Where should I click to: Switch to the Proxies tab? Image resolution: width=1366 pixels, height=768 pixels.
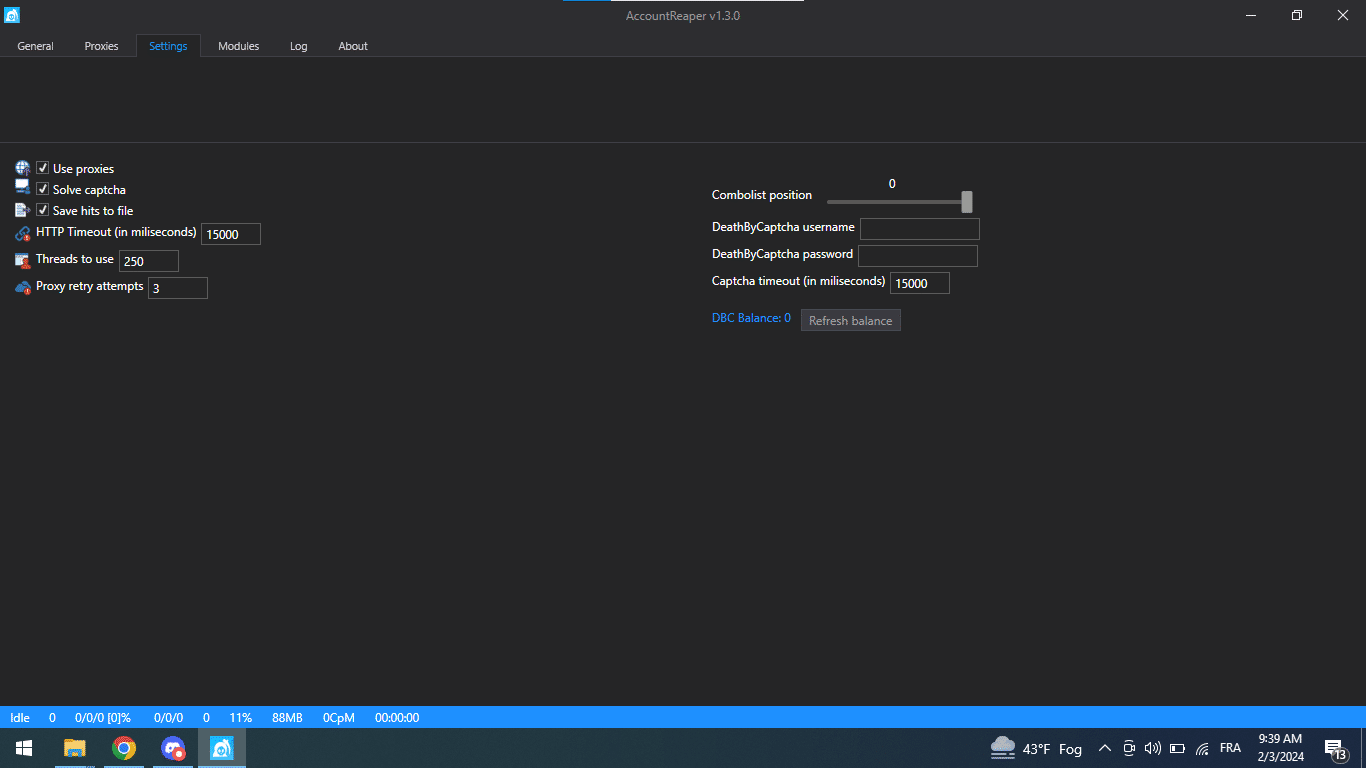point(101,46)
